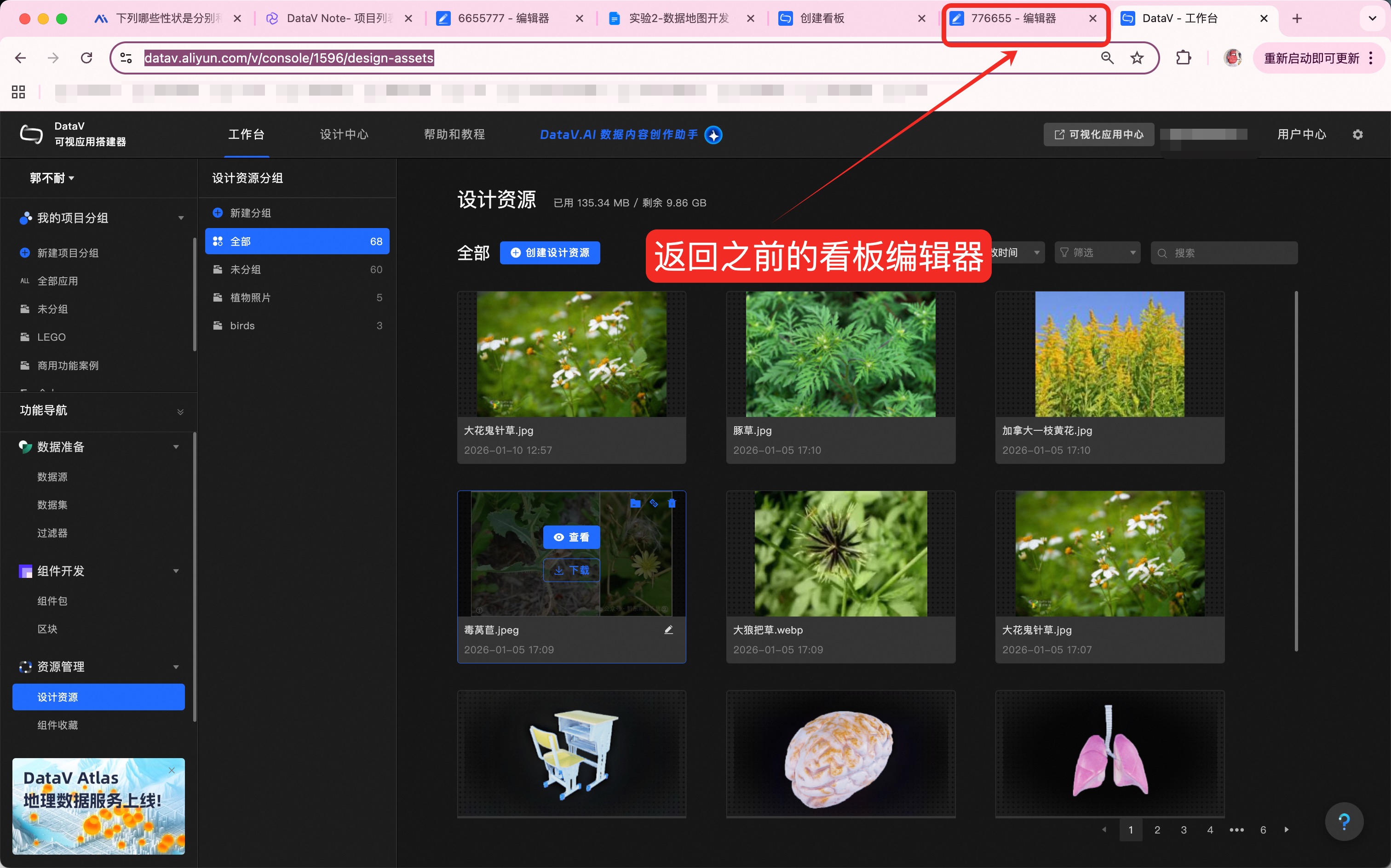The height and width of the screenshot is (868, 1391).
Task: Click the blue help question mark bubble
Action: point(1344,822)
